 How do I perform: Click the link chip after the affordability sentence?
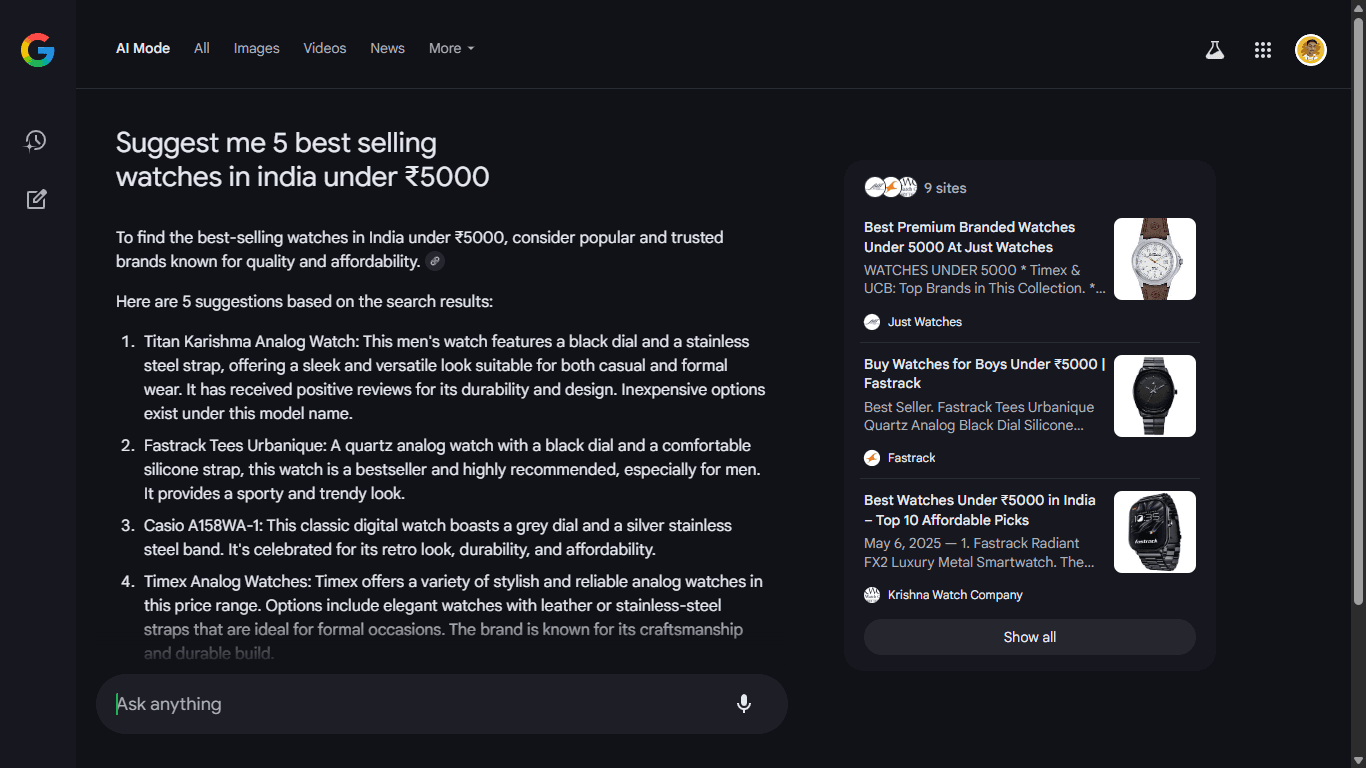tap(435, 262)
